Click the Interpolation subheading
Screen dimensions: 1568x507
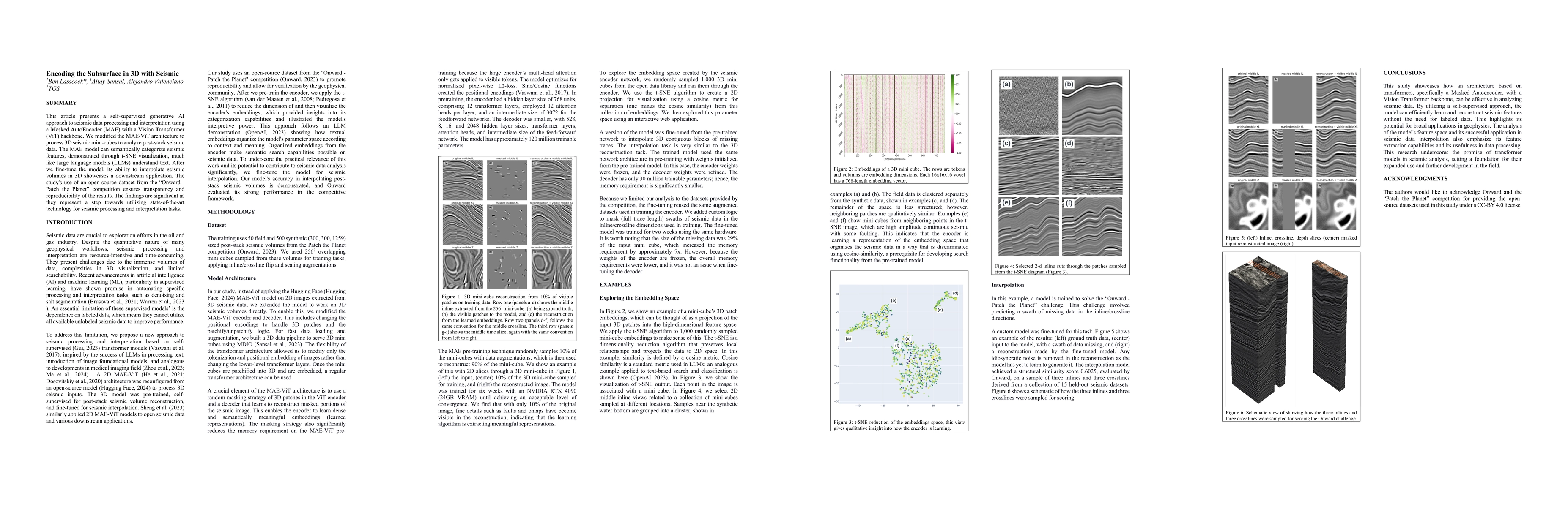[1008, 284]
